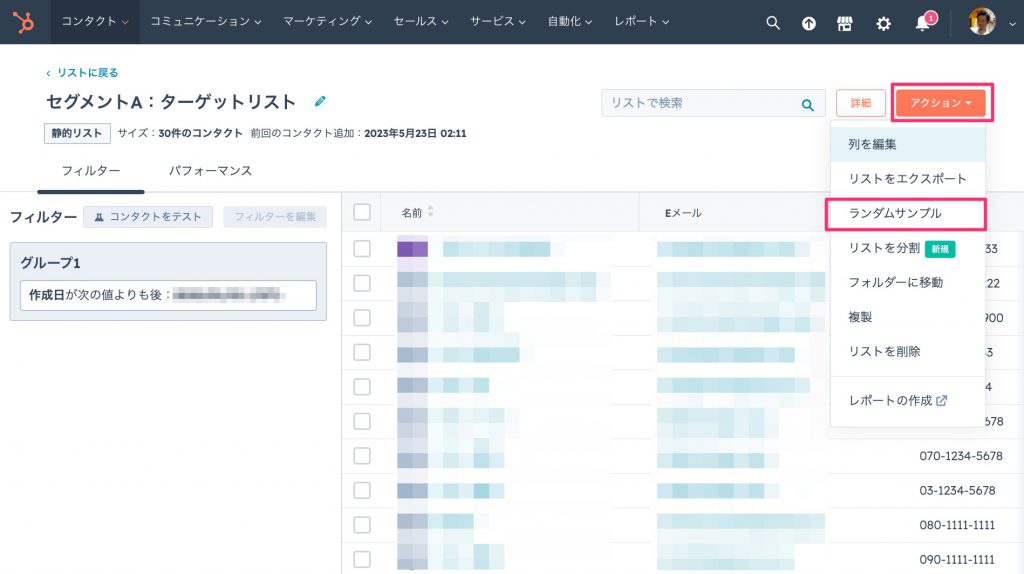The width and height of the screenshot is (1024, 574).
Task: Click the 詳細 button
Action: click(x=861, y=103)
